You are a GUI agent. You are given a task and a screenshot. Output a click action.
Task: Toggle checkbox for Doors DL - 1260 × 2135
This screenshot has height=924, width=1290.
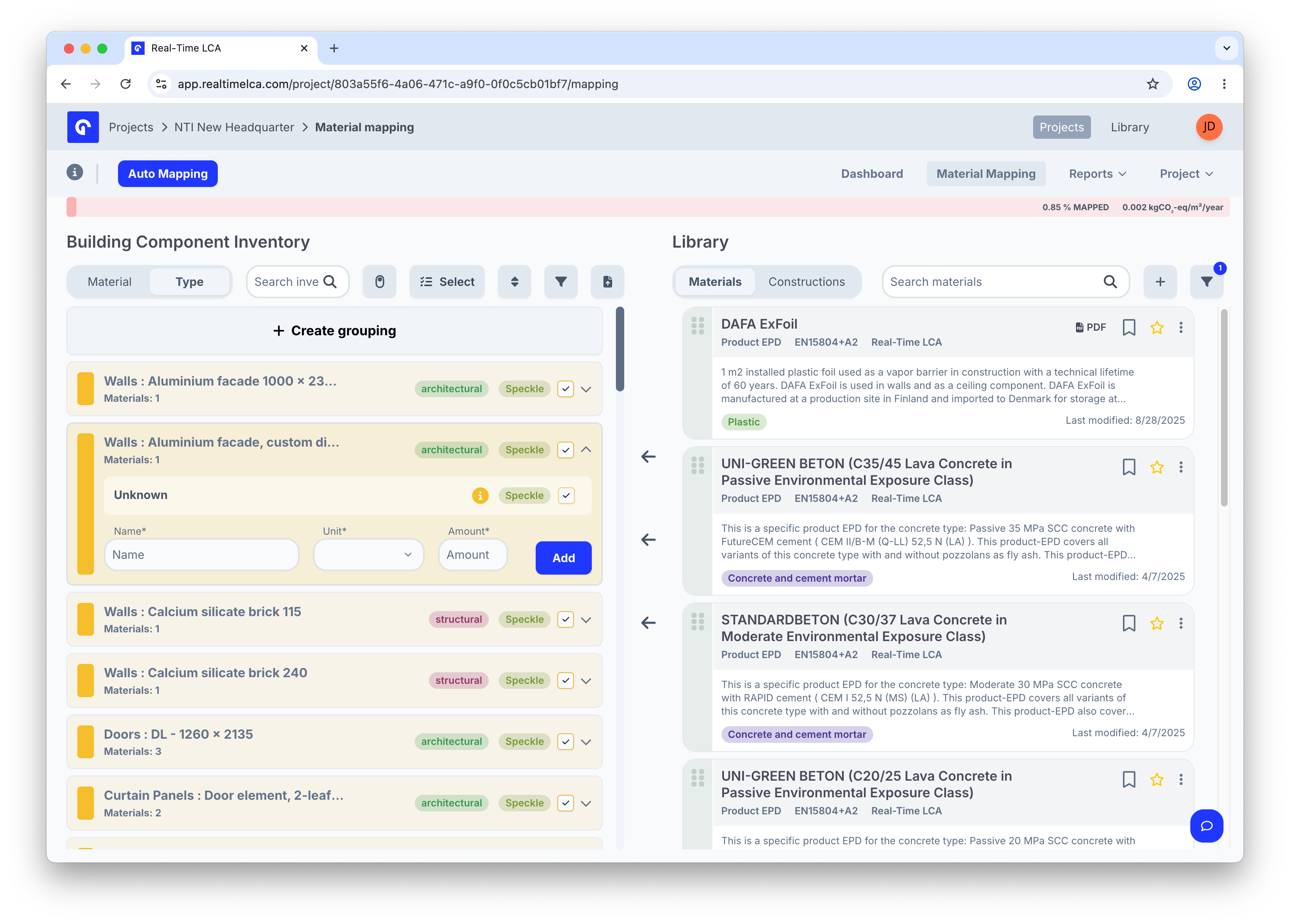[565, 742]
